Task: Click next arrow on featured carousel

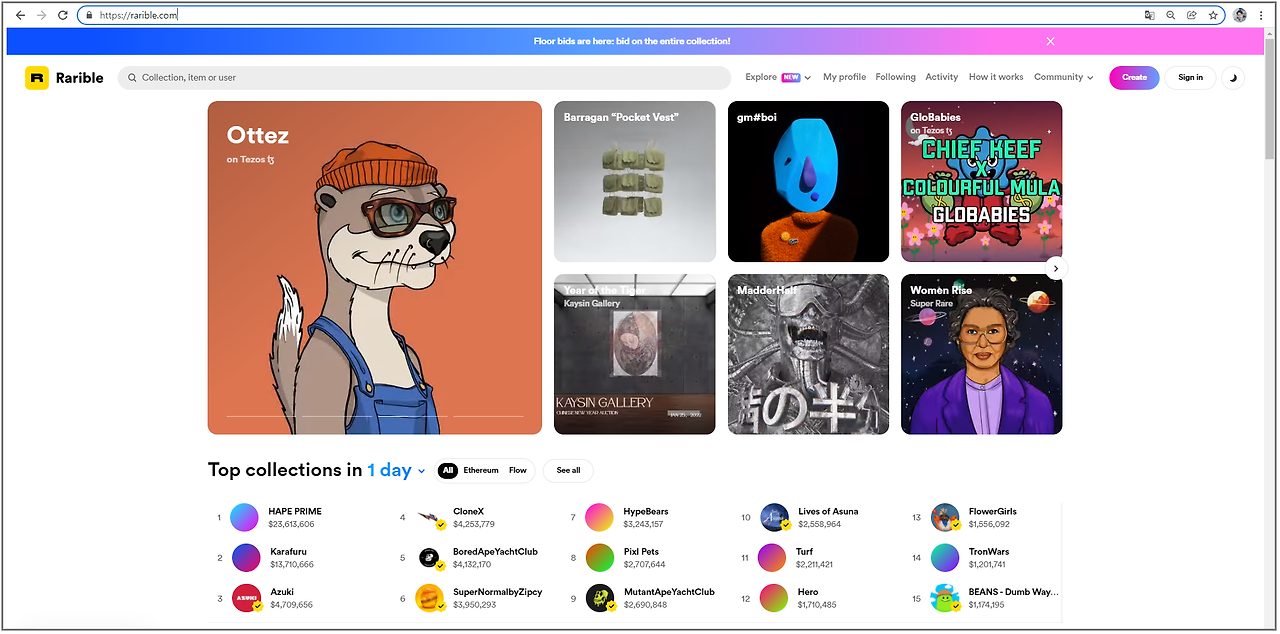Action: tap(1057, 268)
